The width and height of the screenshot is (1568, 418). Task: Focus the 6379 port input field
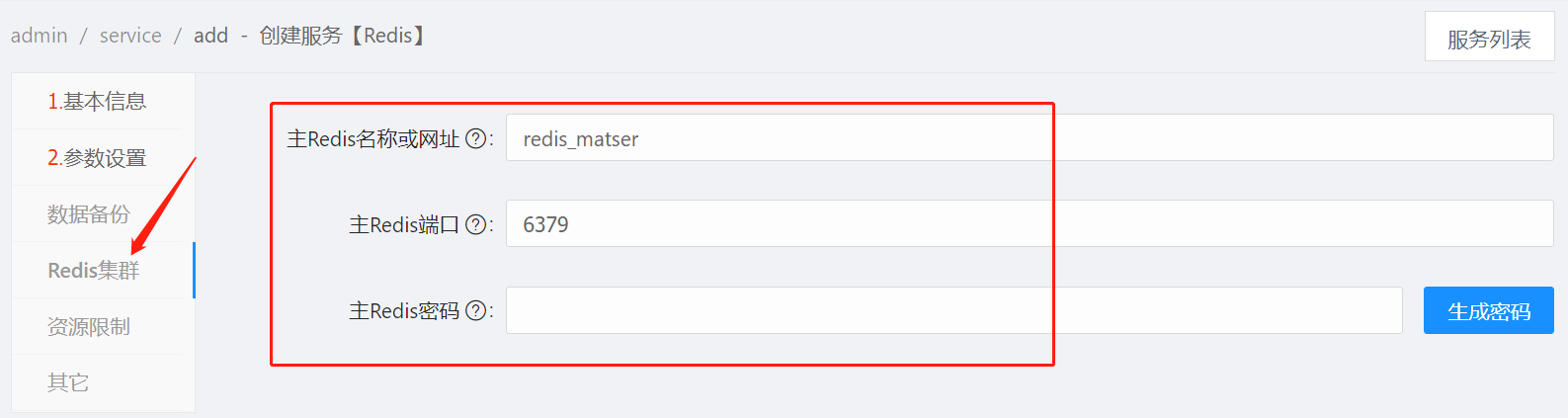pos(1030,223)
